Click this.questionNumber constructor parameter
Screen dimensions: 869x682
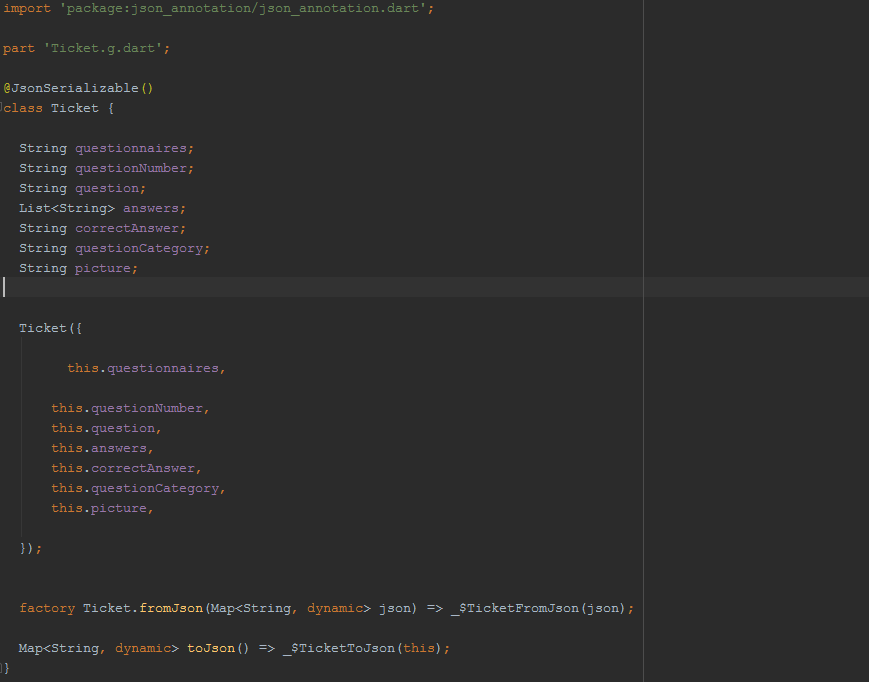pos(127,408)
